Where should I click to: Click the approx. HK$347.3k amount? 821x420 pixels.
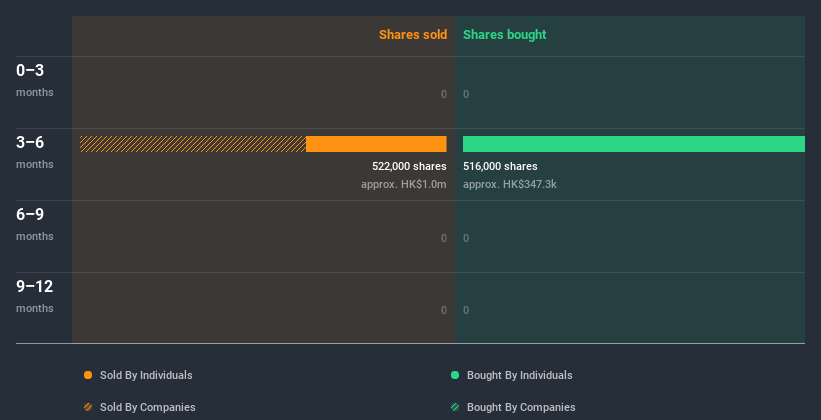510,184
